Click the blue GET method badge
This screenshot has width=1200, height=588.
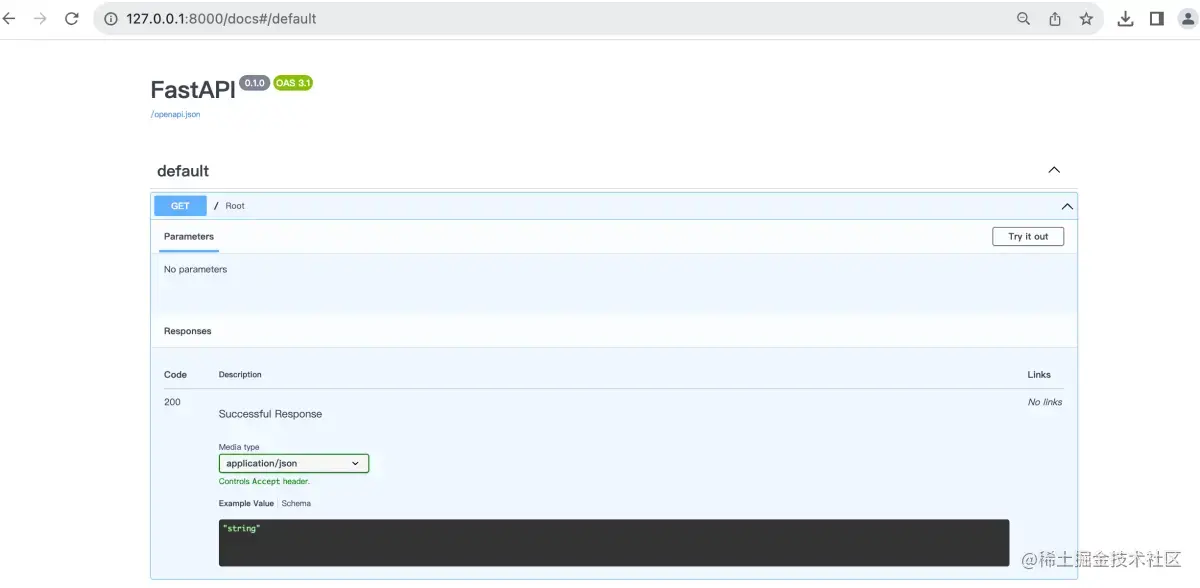(x=180, y=206)
